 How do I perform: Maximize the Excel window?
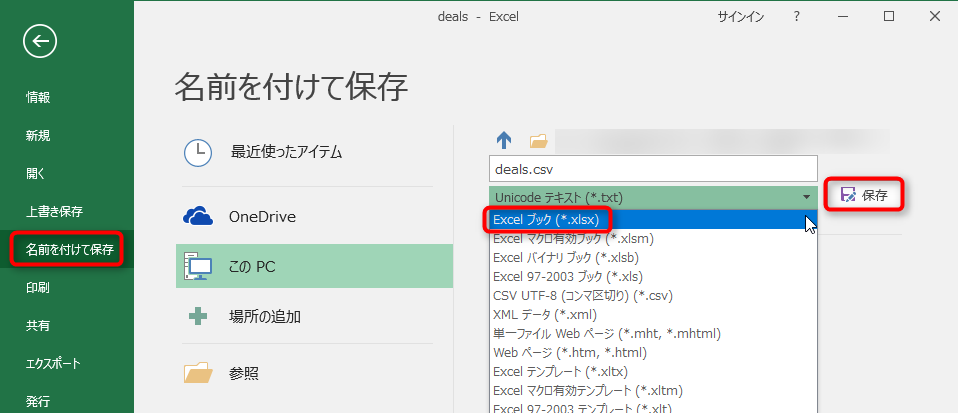(x=889, y=17)
